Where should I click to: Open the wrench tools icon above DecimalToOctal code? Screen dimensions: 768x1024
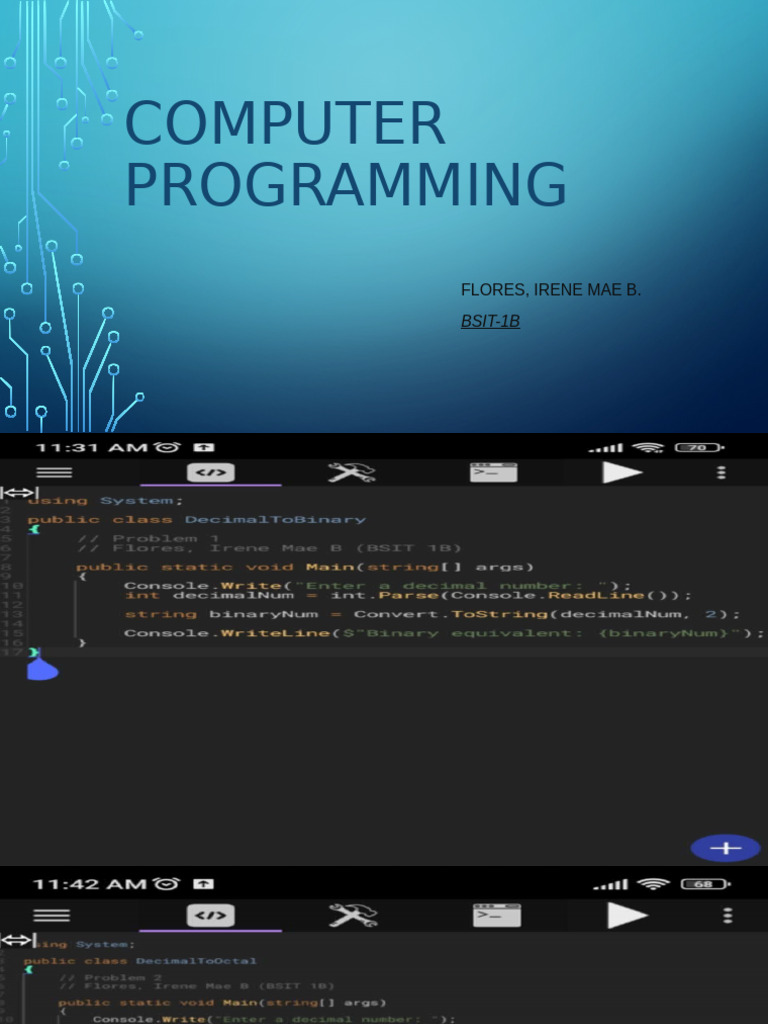[x=352, y=915]
